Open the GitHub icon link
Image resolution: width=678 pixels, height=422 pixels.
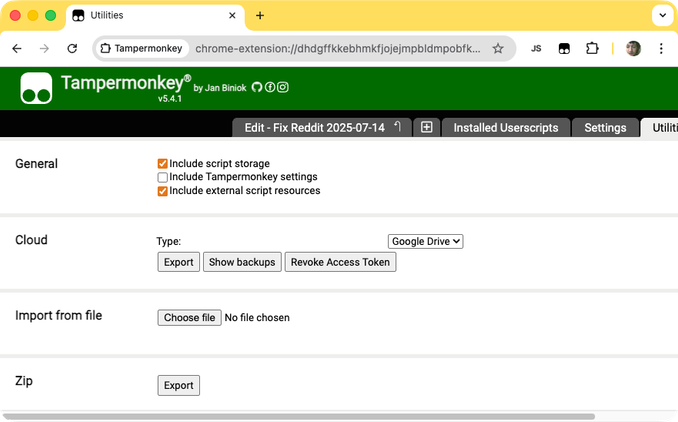point(257,87)
